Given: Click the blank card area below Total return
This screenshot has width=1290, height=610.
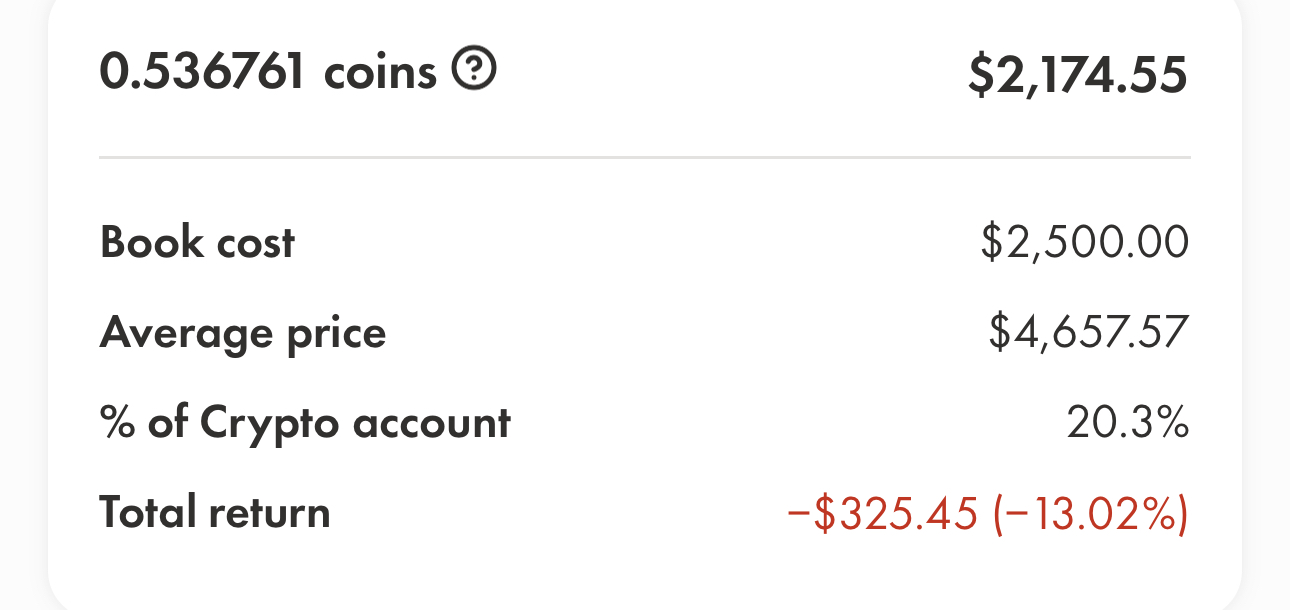Looking at the screenshot, I should point(645,575).
